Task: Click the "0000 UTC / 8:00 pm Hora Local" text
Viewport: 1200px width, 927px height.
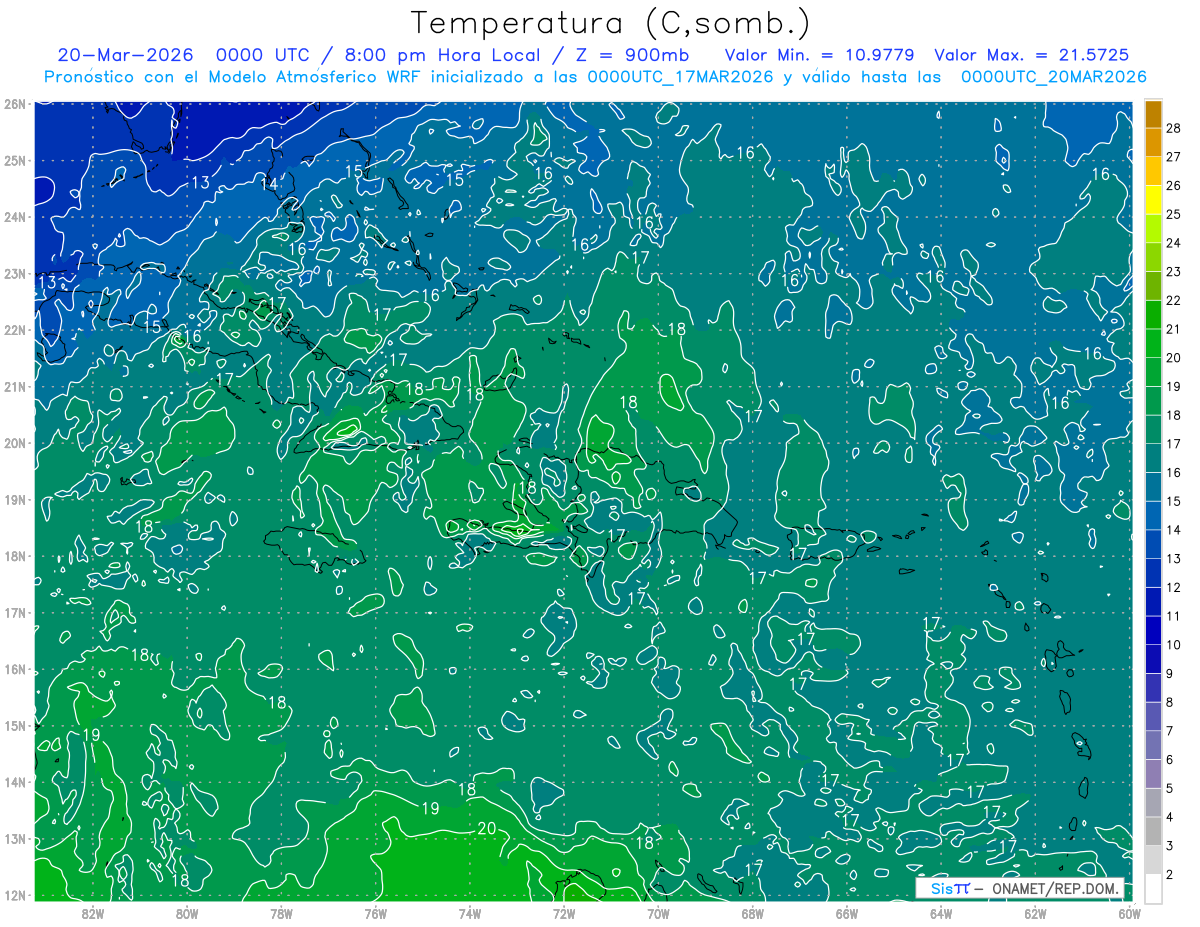Action: pyautogui.click(x=378, y=55)
